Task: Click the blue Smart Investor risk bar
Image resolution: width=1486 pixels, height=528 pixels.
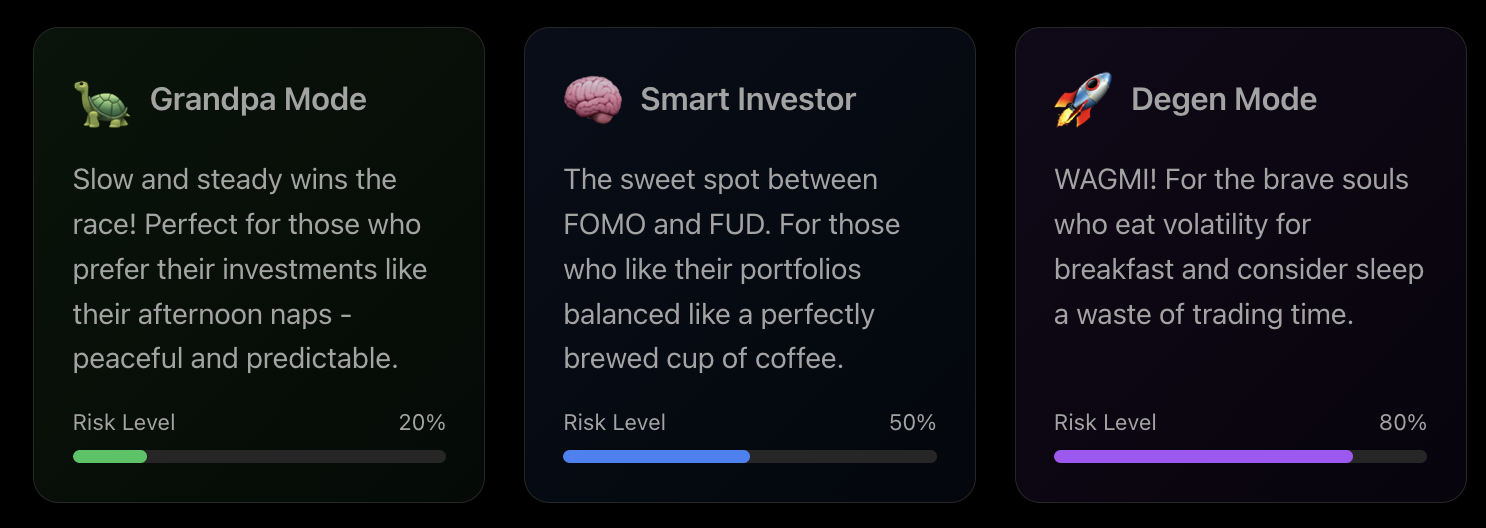Action: tap(656, 456)
